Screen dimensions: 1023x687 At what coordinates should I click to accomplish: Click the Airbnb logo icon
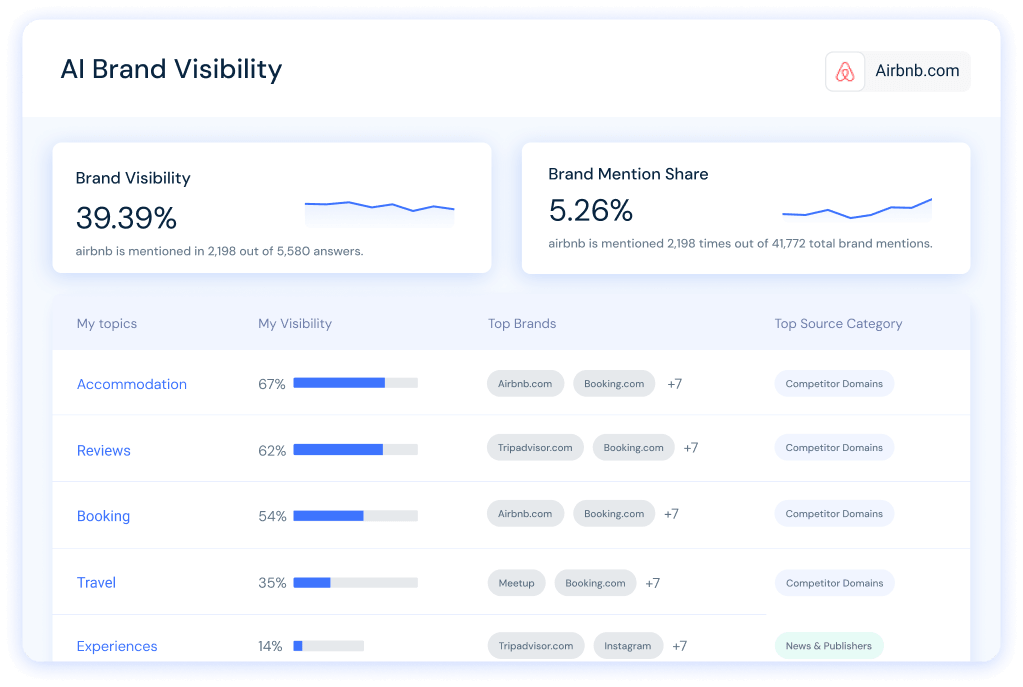pyautogui.click(x=845, y=71)
